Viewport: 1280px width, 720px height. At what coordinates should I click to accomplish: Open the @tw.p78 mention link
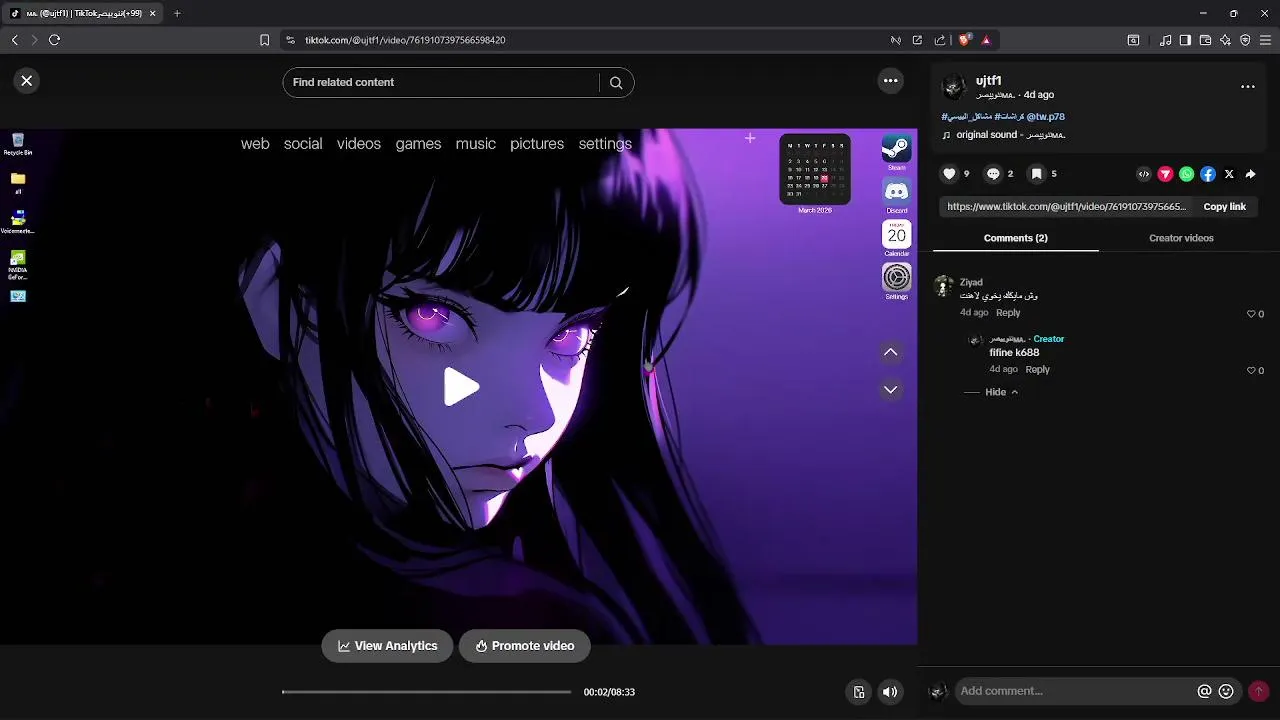coord(1045,117)
